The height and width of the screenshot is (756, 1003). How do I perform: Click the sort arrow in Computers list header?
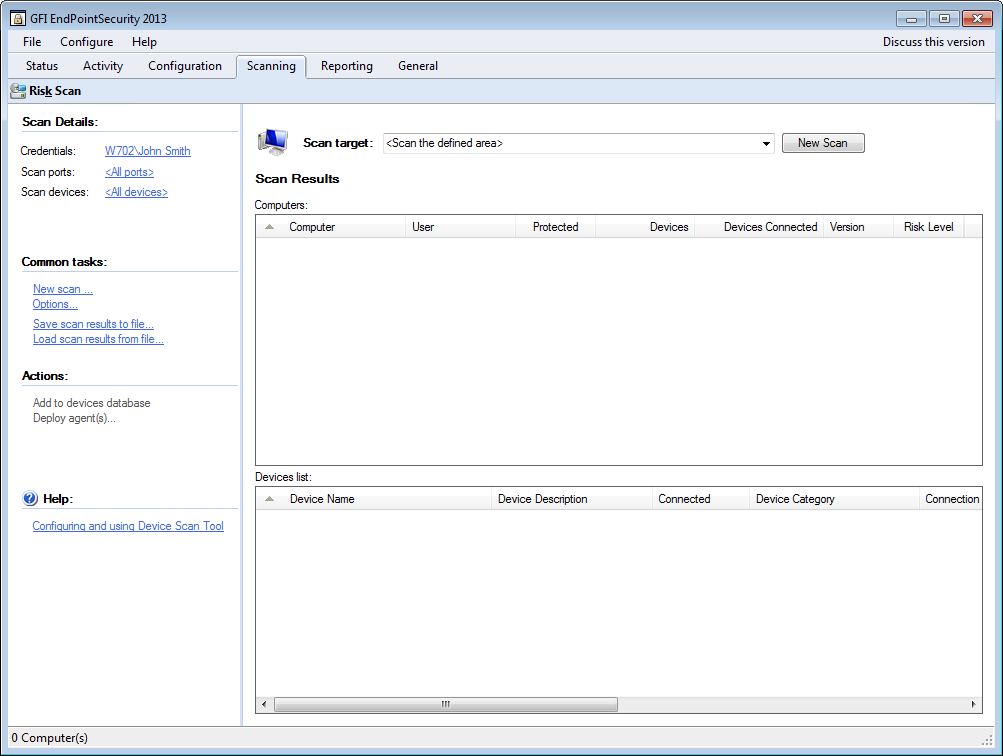tap(269, 227)
